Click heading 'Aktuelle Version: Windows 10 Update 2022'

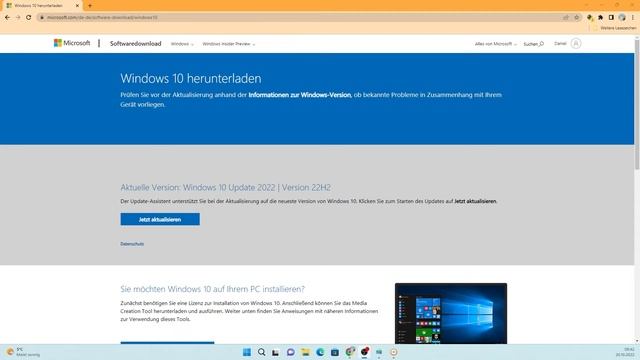[x=225, y=187]
